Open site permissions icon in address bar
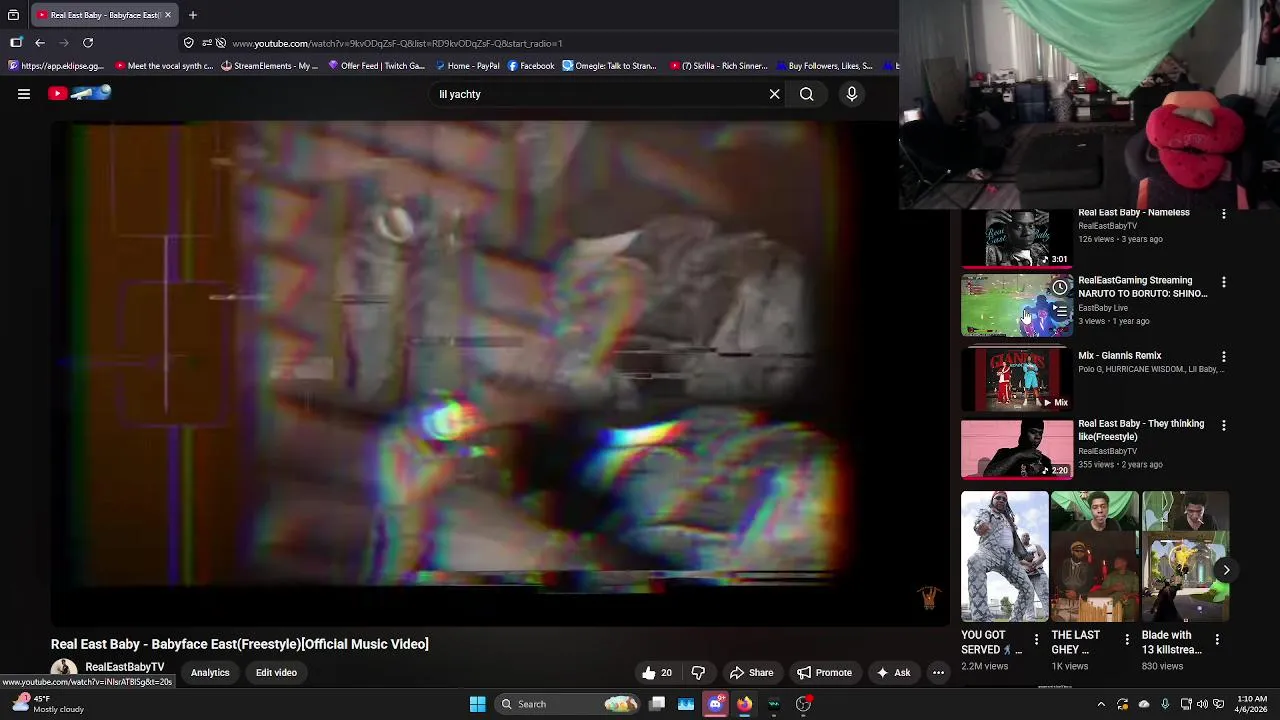 pos(207,43)
